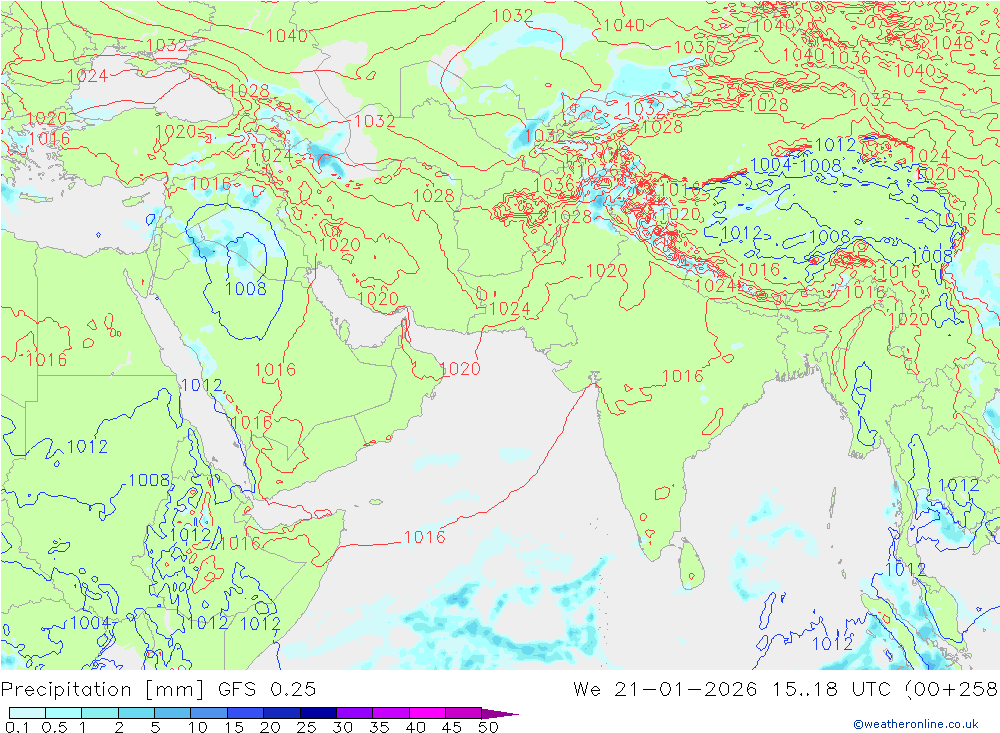Click the '0.1' legend scale label
The image size is (1000, 733).
tap(16, 727)
